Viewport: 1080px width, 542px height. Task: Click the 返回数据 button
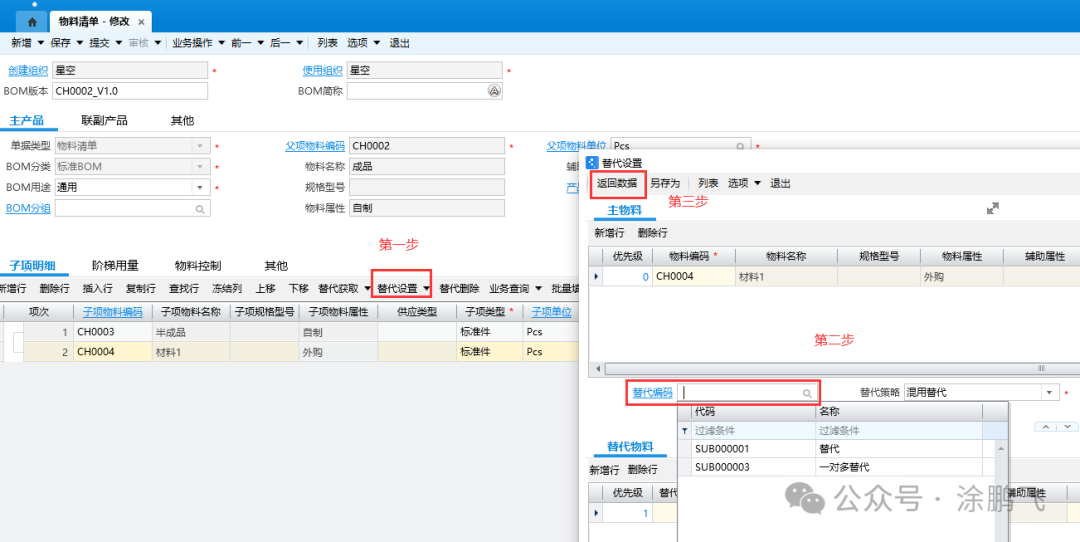(x=617, y=184)
